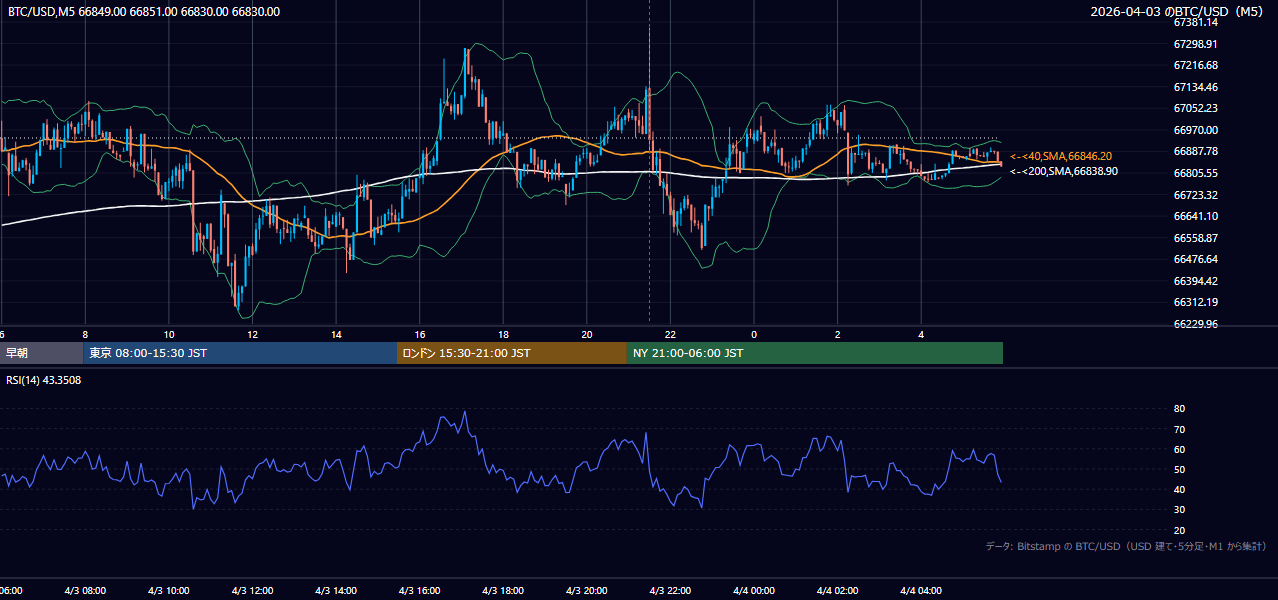Click hour tick 8 under price chart
This screenshot has width=1278, height=600.
click(x=86, y=334)
